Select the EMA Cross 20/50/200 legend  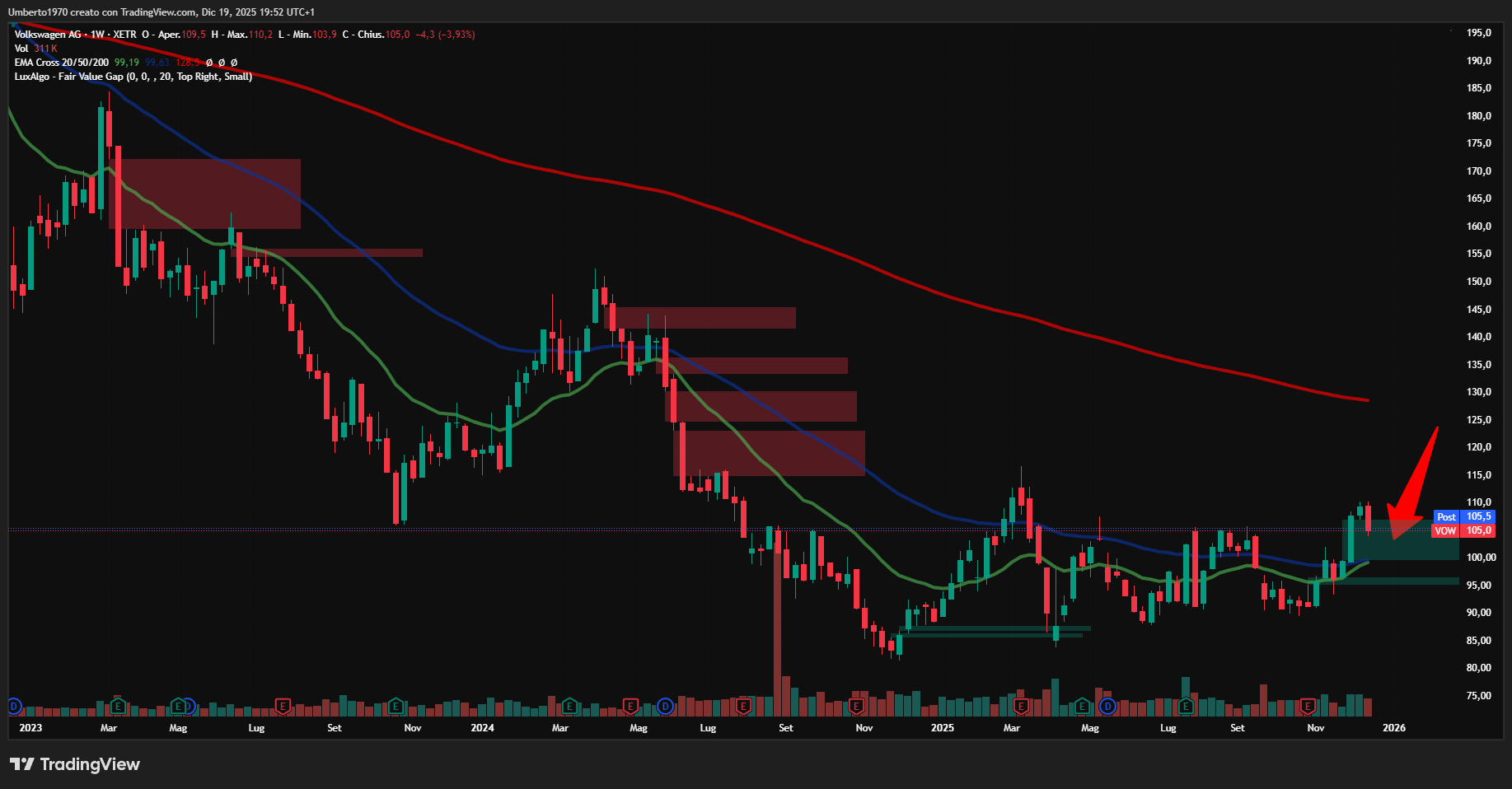coord(61,63)
